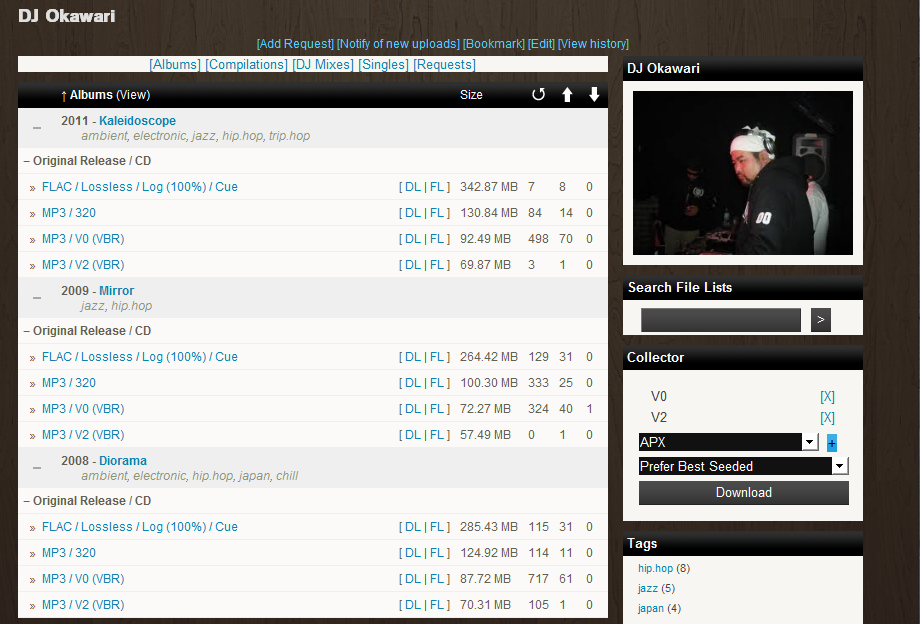920x624 pixels.
Task: Remove V2 from the Collector list
Action: pos(827,418)
